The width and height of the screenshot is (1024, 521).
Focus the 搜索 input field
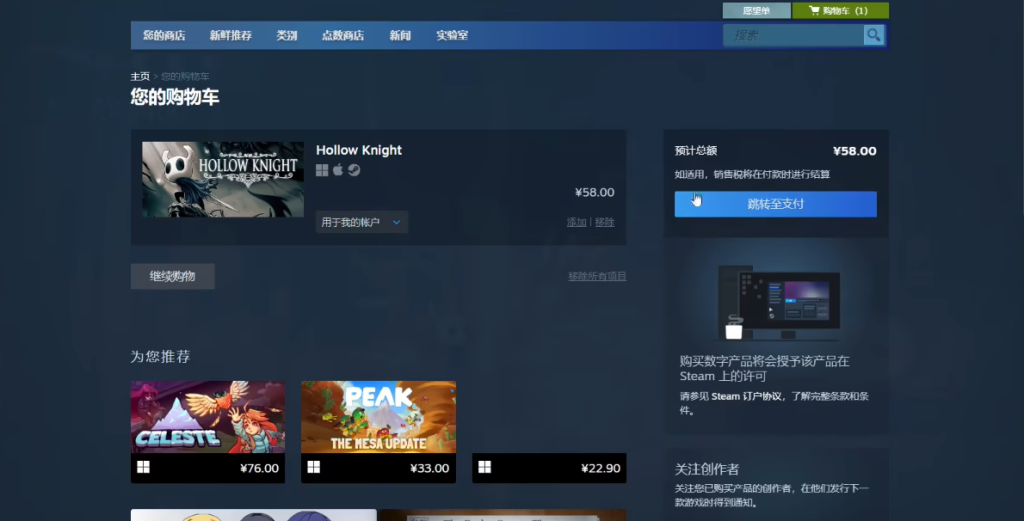[793, 35]
